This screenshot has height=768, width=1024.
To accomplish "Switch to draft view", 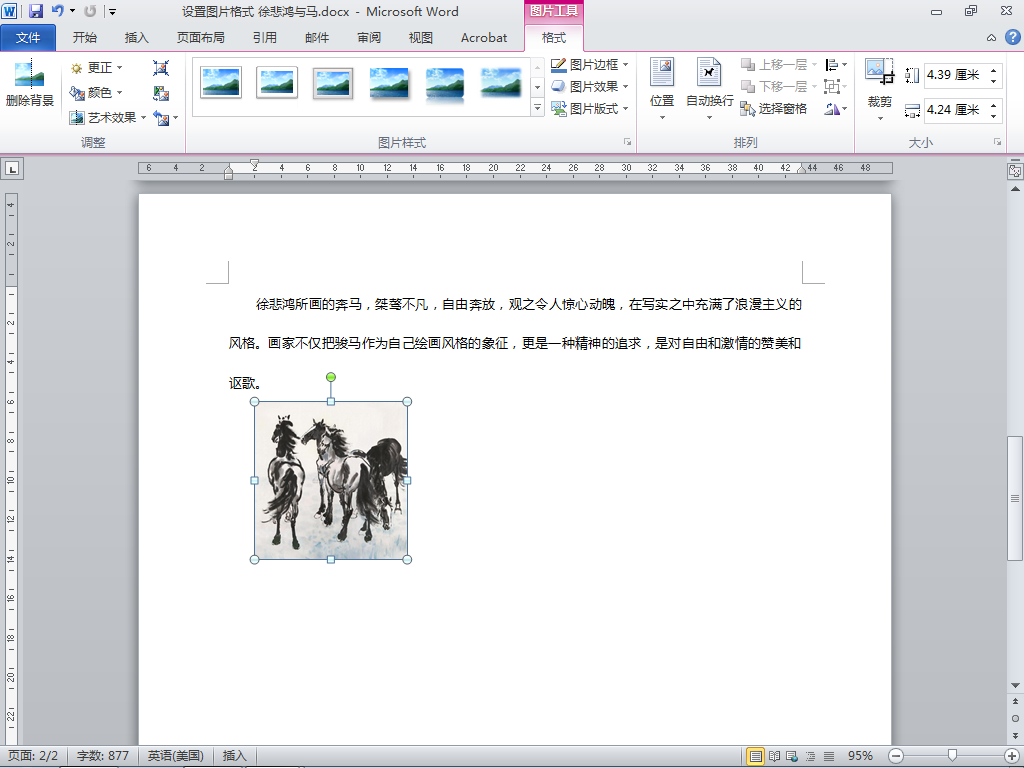I will click(x=829, y=756).
